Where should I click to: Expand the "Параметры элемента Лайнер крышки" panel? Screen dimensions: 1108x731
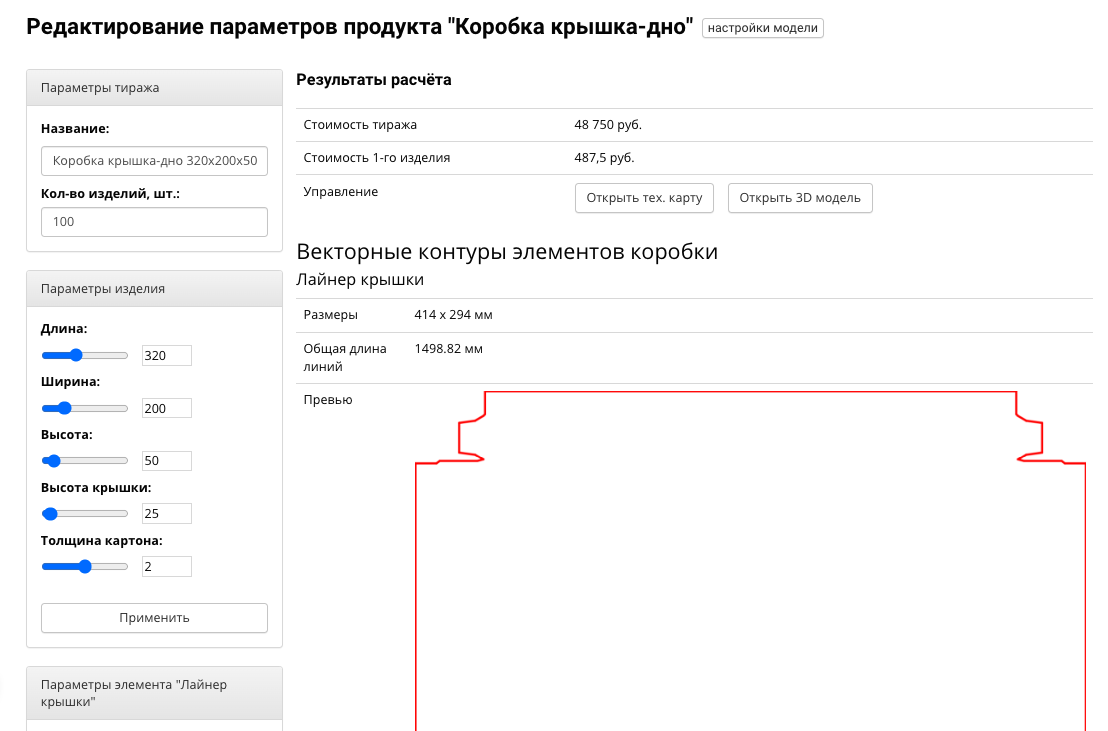coord(154,692)
